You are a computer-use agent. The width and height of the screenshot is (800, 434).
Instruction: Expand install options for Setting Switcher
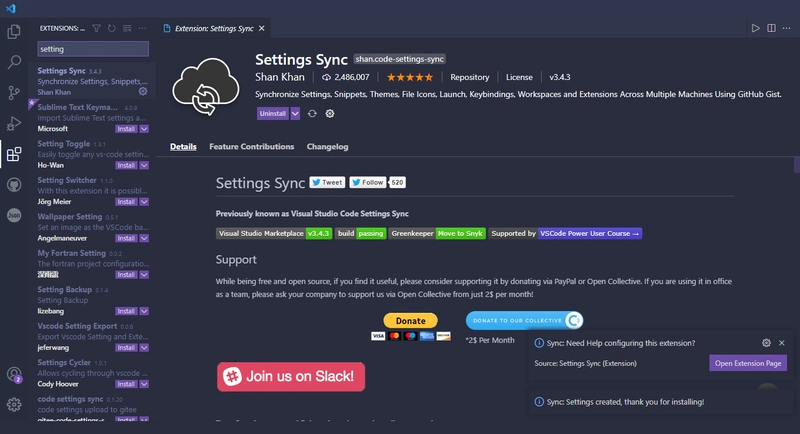coord(144,202)
